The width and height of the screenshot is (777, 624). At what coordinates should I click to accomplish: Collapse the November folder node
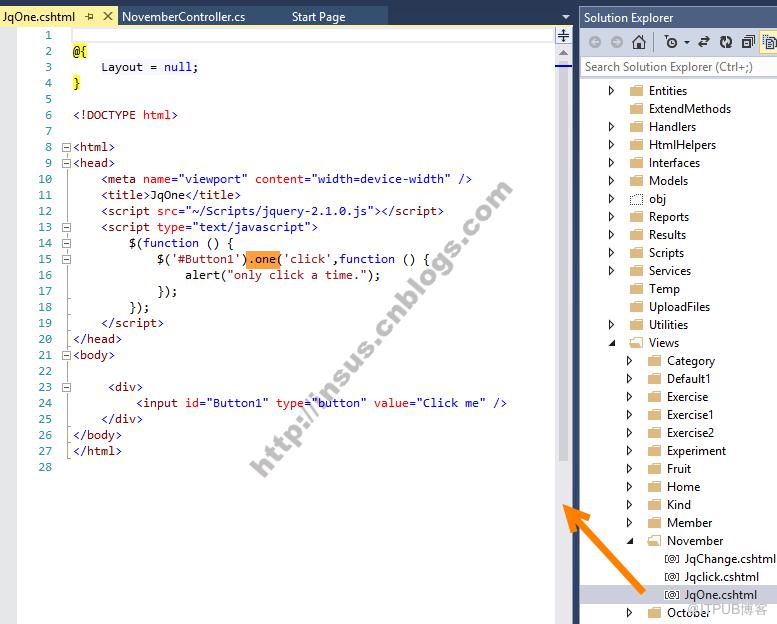[x=630, y=541]
